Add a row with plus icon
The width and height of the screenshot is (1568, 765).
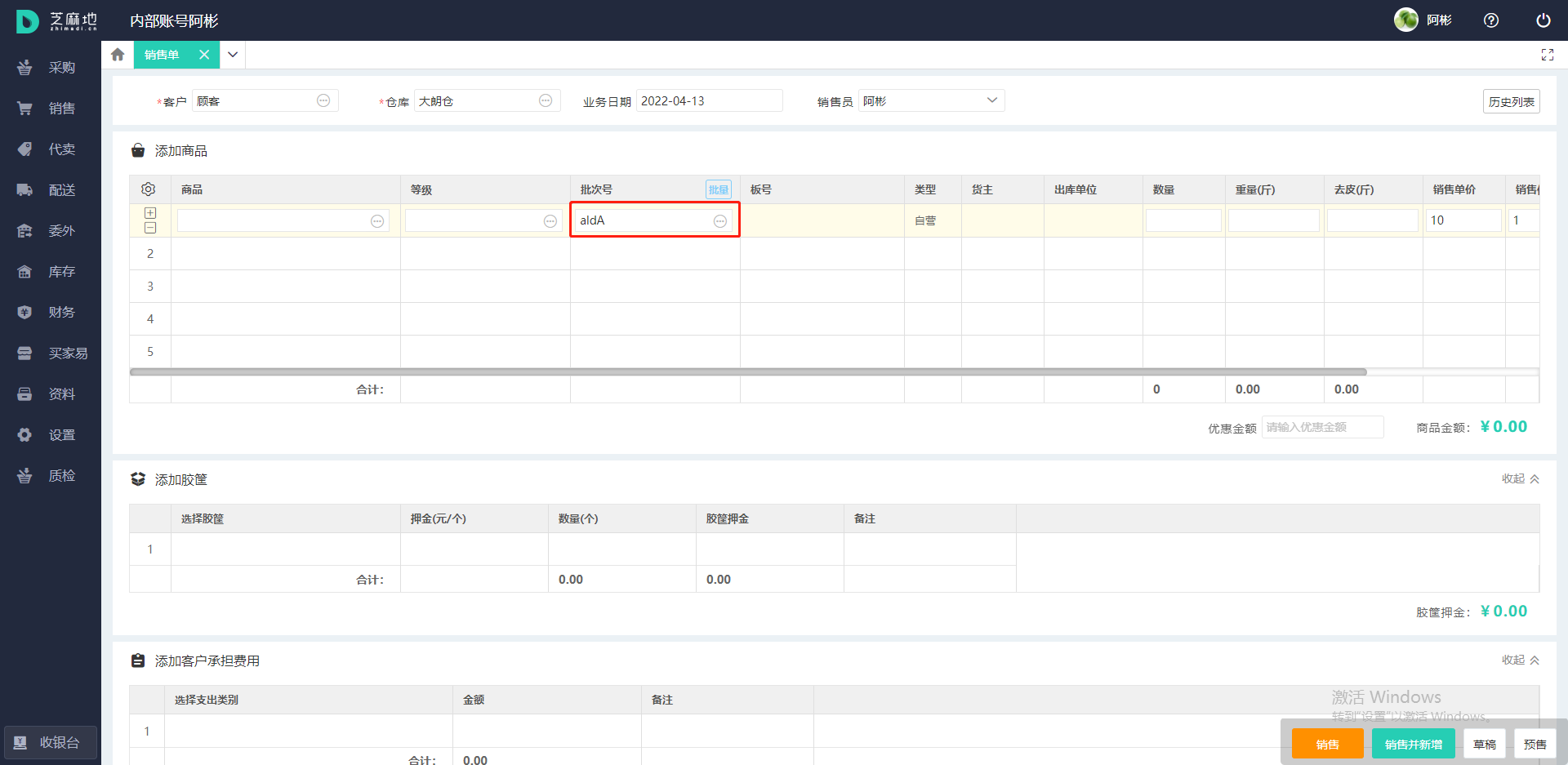click(x=150, y=212)
